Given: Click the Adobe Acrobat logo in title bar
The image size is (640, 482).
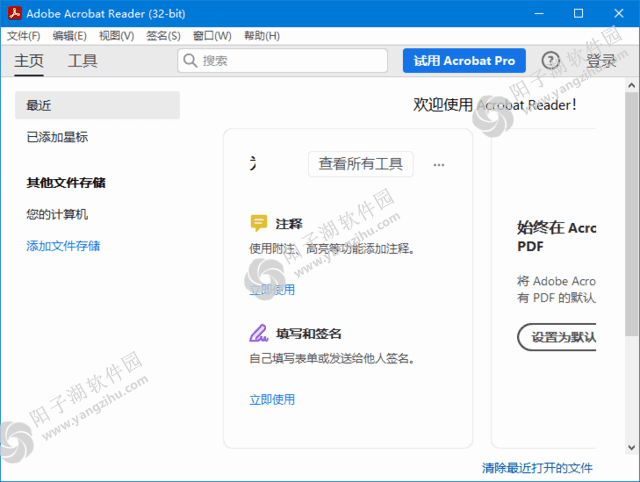Looking at the screenshot, I should (x=15, y=13).
